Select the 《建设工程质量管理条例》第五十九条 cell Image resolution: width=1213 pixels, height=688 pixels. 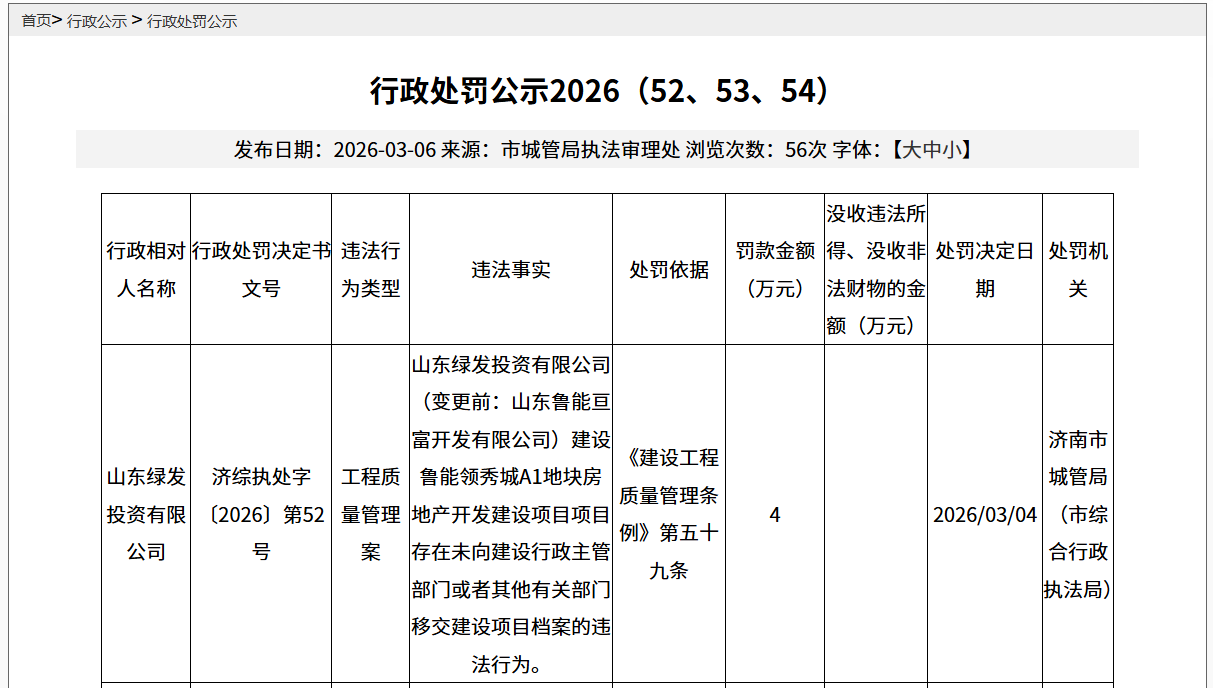(x=669, y=514)
